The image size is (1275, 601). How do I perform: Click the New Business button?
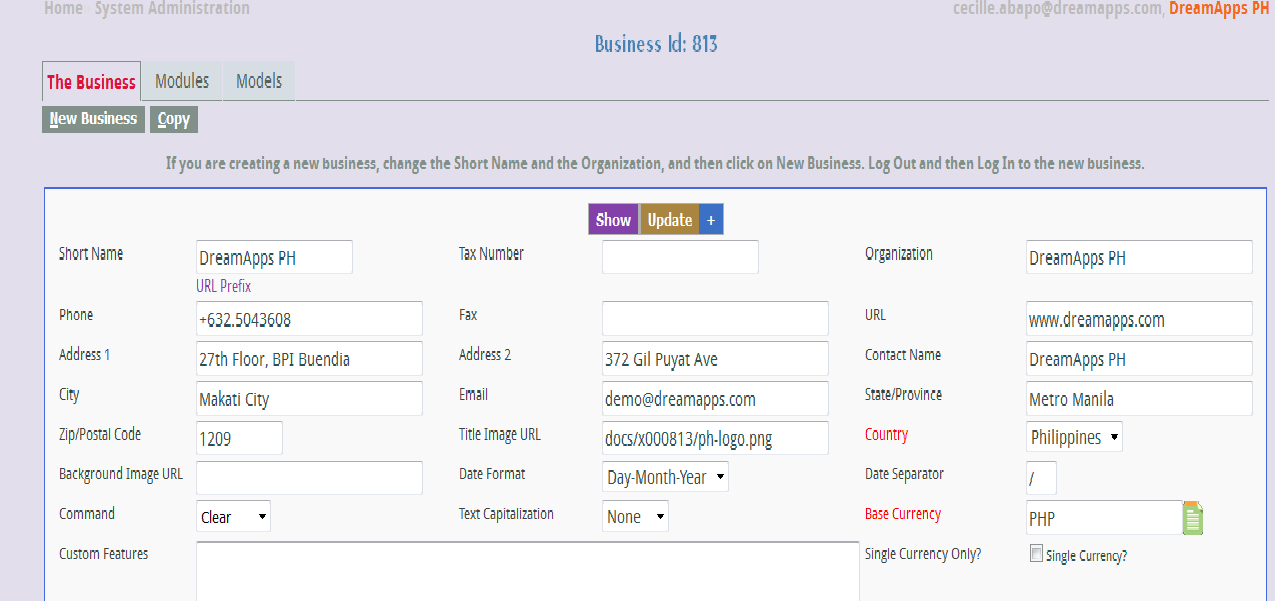[93, 119]
